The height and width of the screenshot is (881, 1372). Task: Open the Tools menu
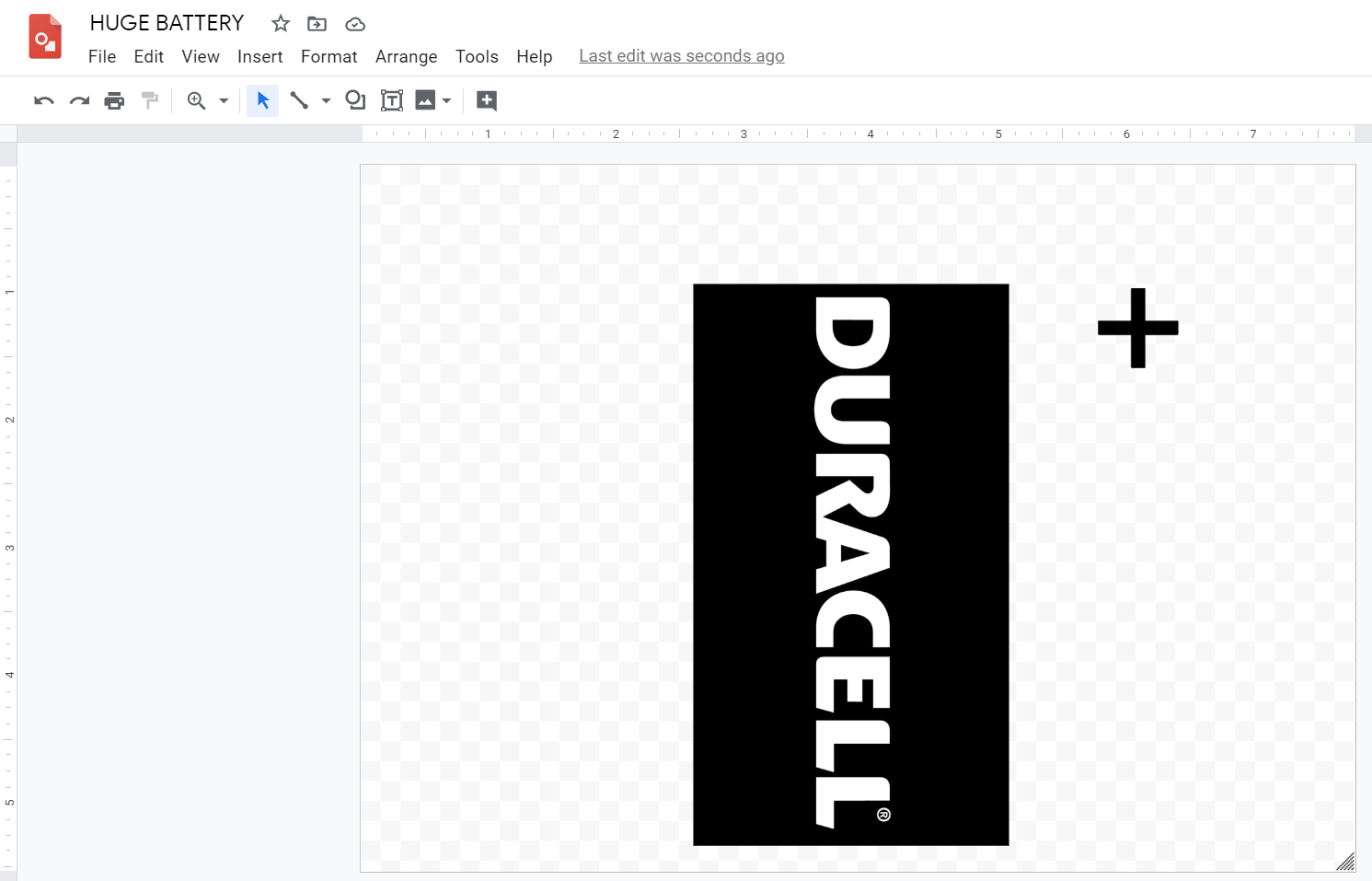pyautogui.click(x=477, y=56)
